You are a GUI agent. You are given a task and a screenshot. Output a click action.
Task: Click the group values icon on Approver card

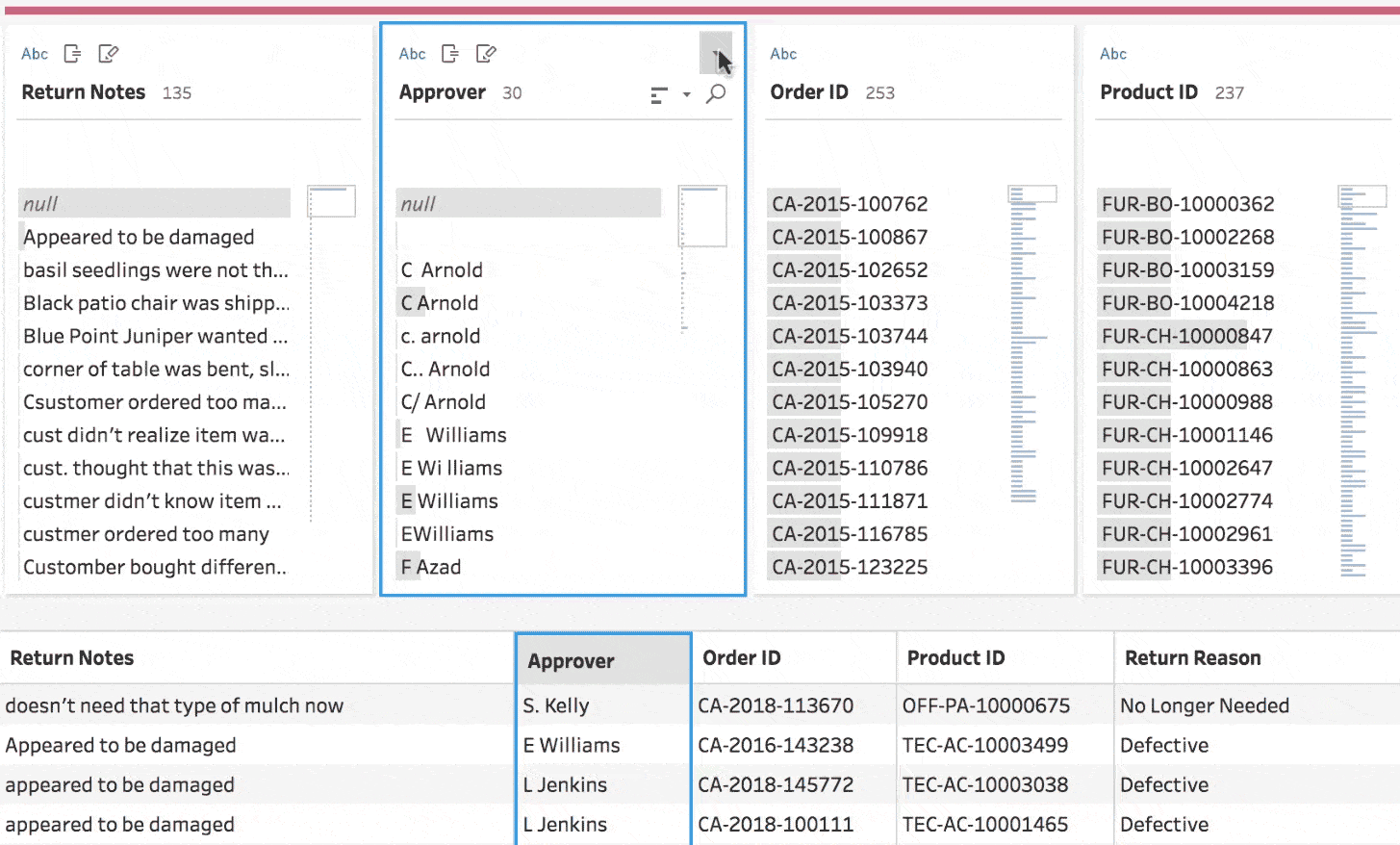pos(449,54)
